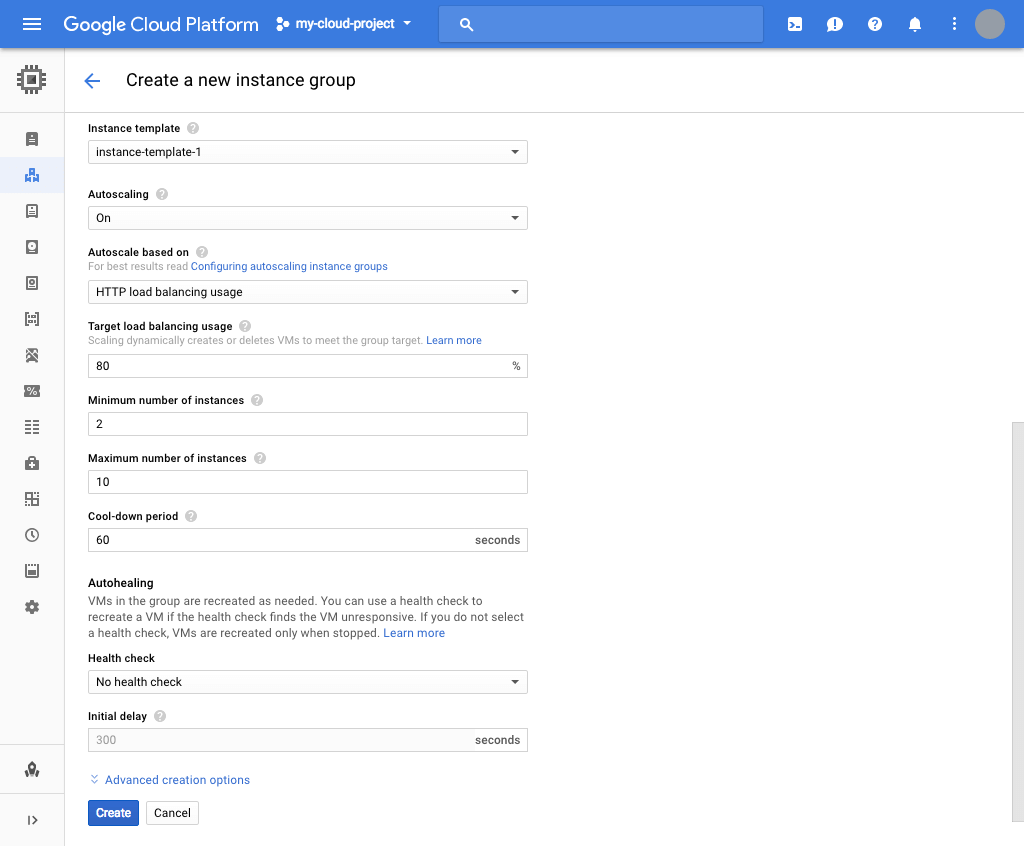1024x846 pixels.
Task: Open Learn more link in Autohealing
Action: coord(414,633)
